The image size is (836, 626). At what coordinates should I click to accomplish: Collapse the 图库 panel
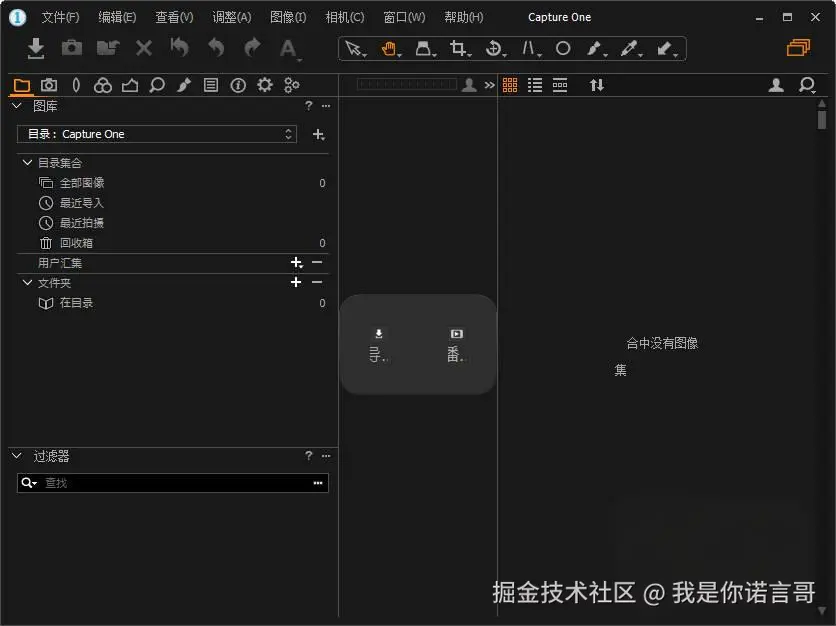[x=17, y=106]
